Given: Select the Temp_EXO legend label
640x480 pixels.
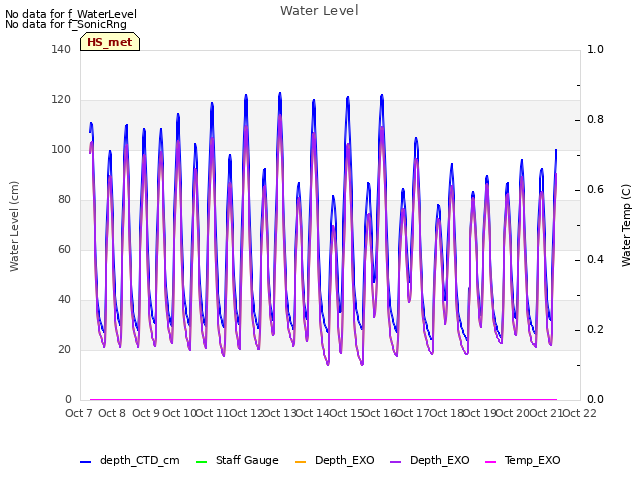Looking at the screenshot, I should [533, 460].
